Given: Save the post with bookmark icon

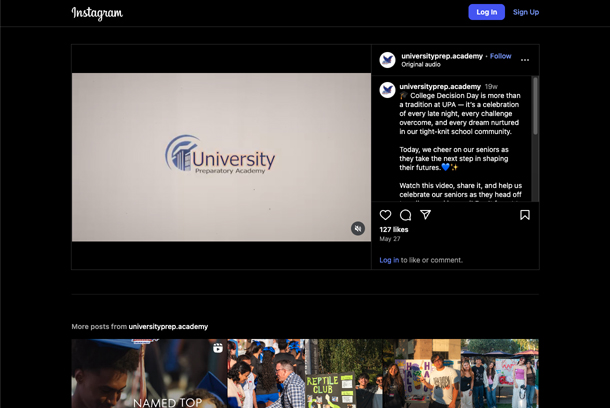Looking at the screenshot, I should click(x=525, y=215).
